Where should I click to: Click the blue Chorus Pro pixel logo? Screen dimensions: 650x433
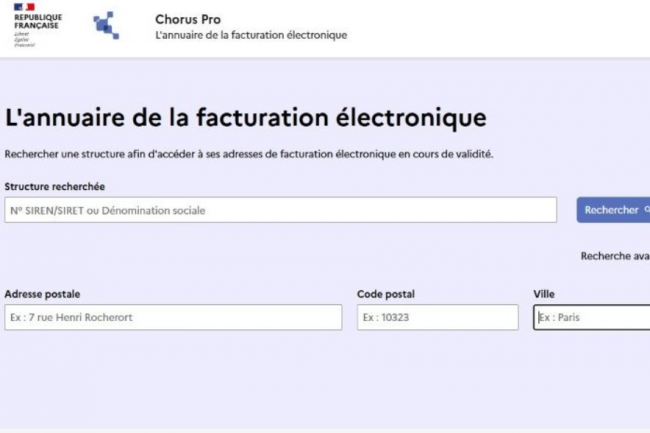[106, 25]
